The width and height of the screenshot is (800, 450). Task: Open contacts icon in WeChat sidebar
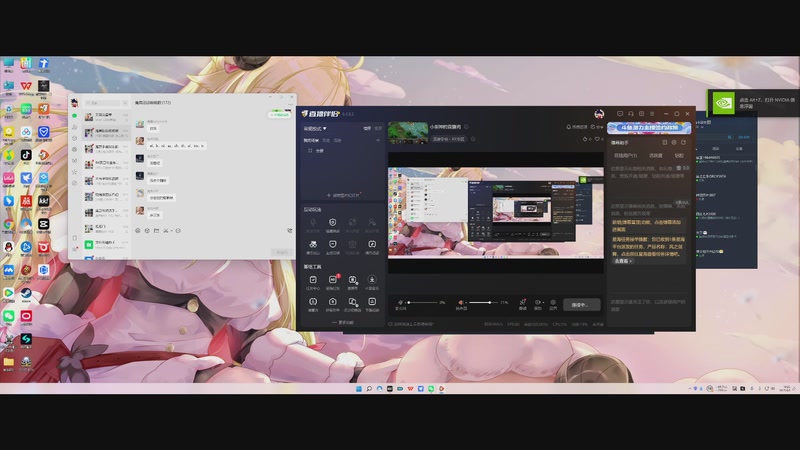pyautogui.click(x=75, y=127)
